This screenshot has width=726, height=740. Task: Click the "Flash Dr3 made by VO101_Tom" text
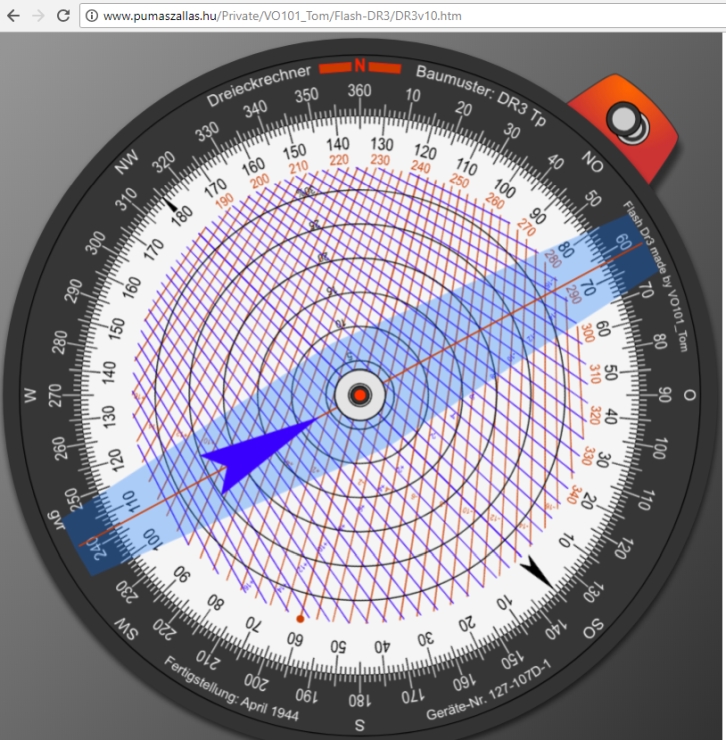click(x=656, y=276)
